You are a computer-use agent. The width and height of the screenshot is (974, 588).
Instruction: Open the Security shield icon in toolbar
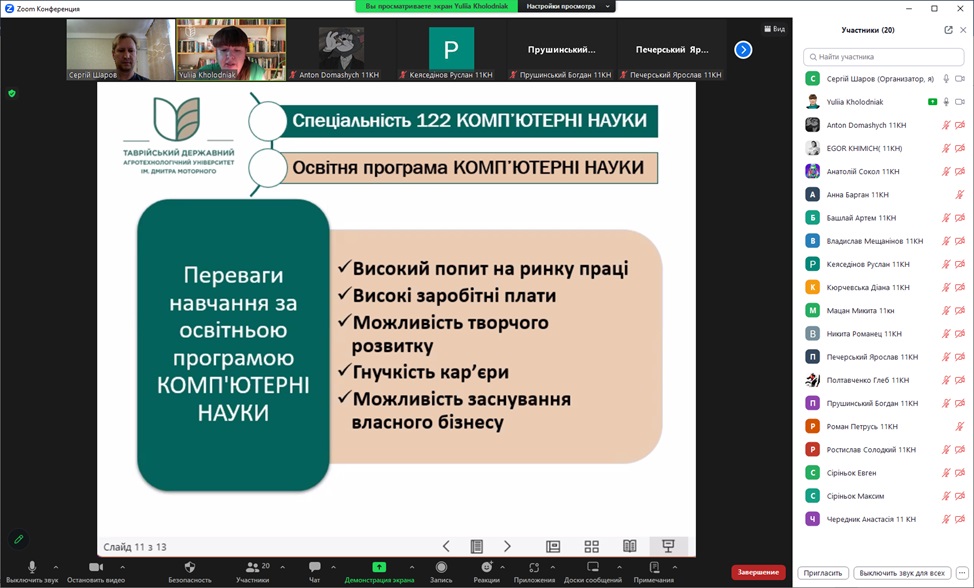tap(190, 566)
